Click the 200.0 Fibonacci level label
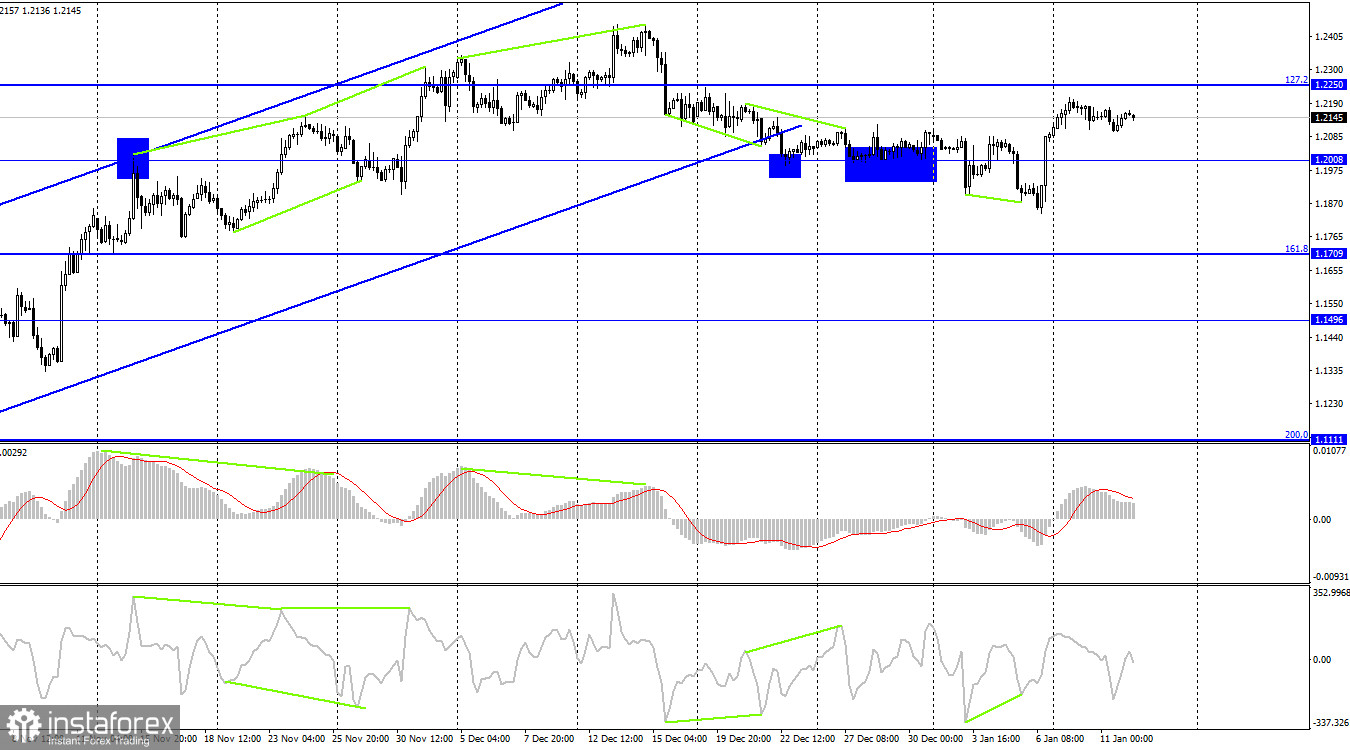1350x750 pixels. [x=1296, y=434]
